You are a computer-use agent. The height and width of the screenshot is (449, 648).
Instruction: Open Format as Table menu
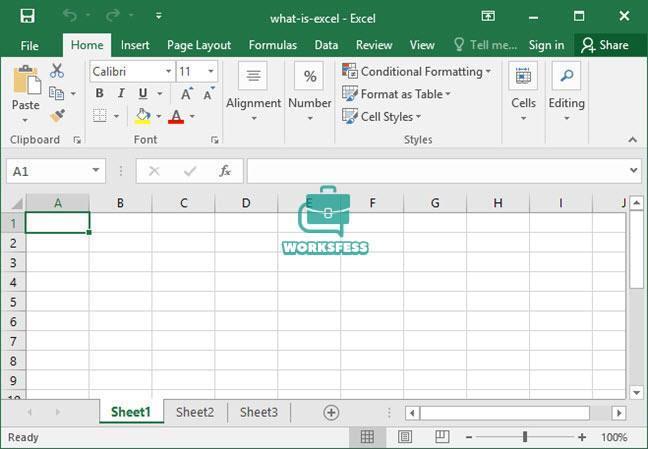pos(396,94)
